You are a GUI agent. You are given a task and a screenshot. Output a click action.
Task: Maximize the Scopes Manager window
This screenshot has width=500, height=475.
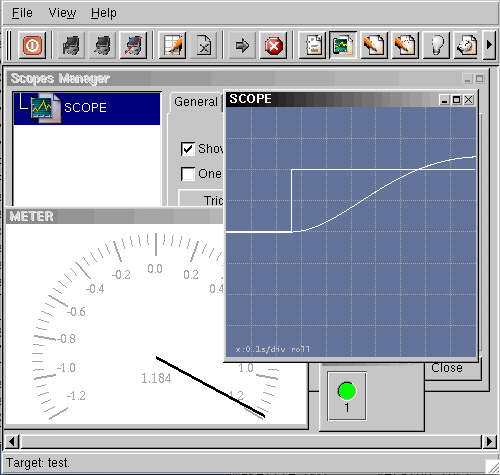point(480,79)
